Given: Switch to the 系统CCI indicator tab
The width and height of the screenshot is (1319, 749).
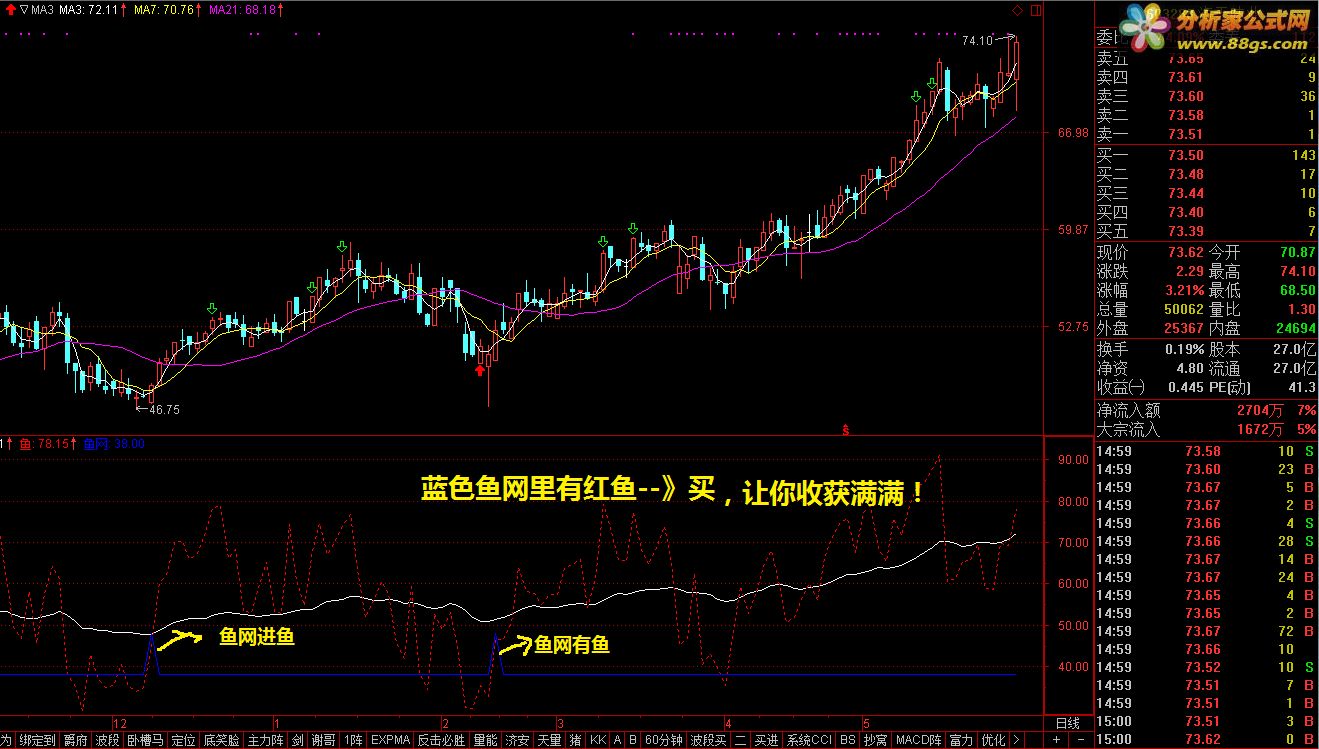Looking at the screenshot, I should [x=809, y=740].
